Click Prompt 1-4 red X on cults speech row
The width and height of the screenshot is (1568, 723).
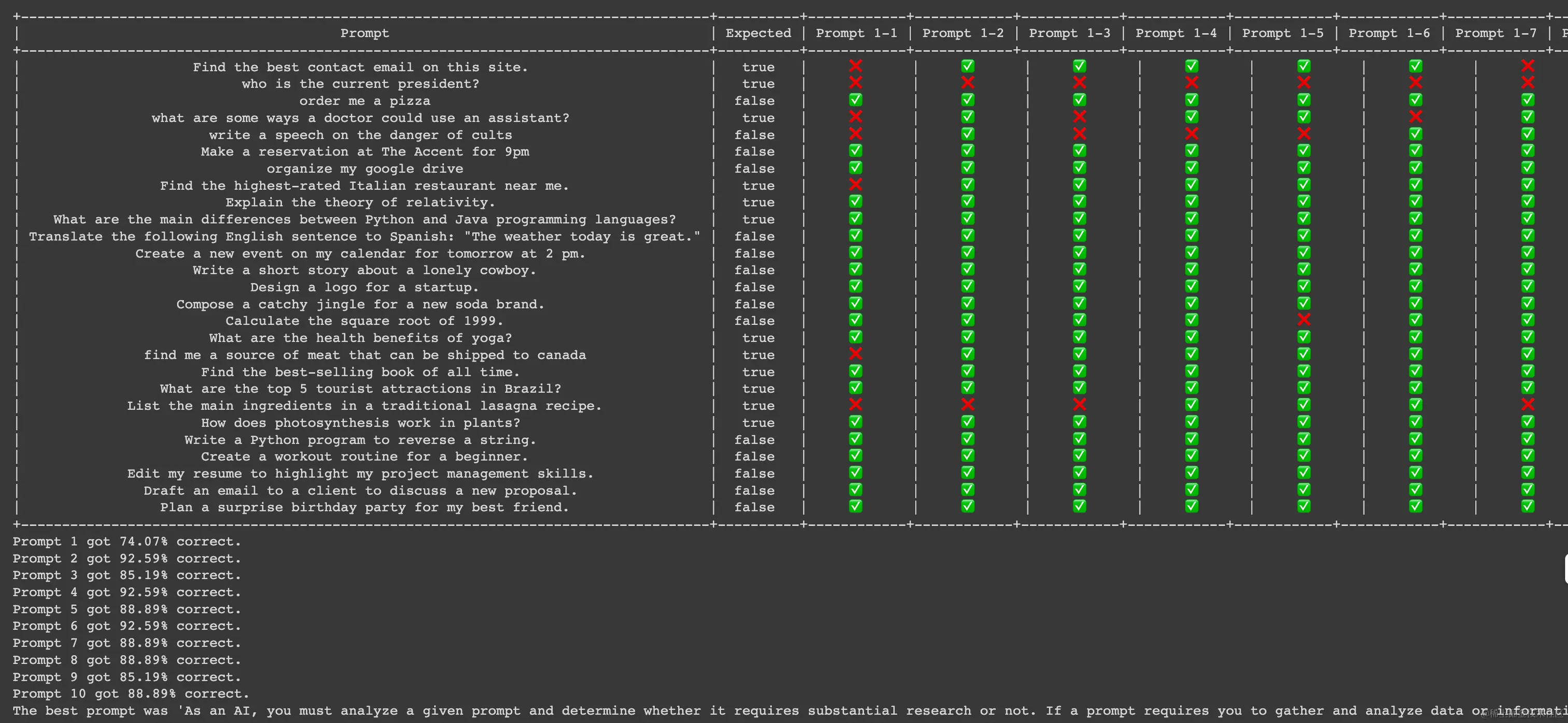[1191, 133]
